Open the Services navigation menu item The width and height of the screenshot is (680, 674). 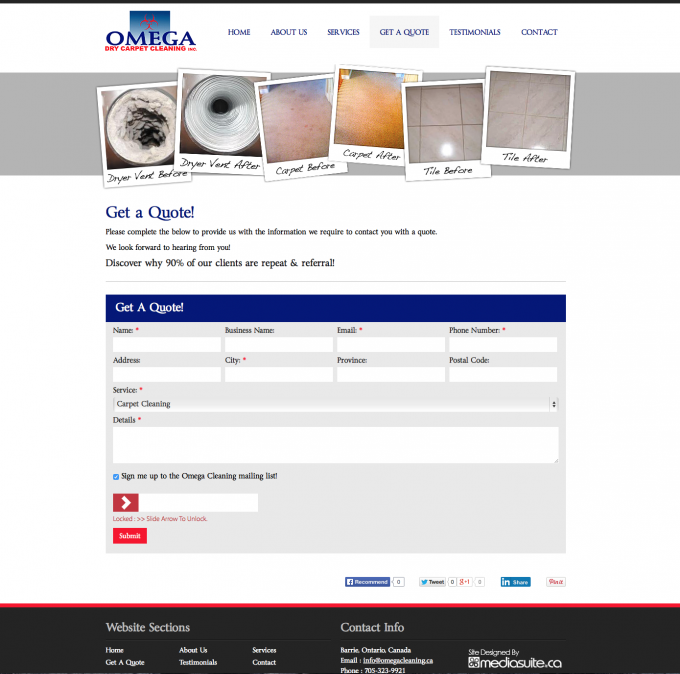(343, 32)
